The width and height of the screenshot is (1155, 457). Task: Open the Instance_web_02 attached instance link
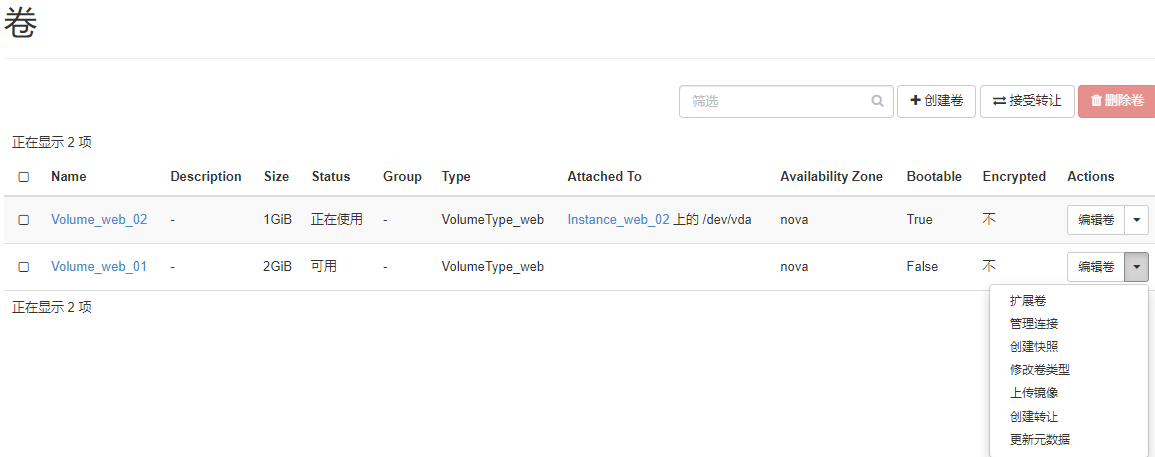pos(619,220)
